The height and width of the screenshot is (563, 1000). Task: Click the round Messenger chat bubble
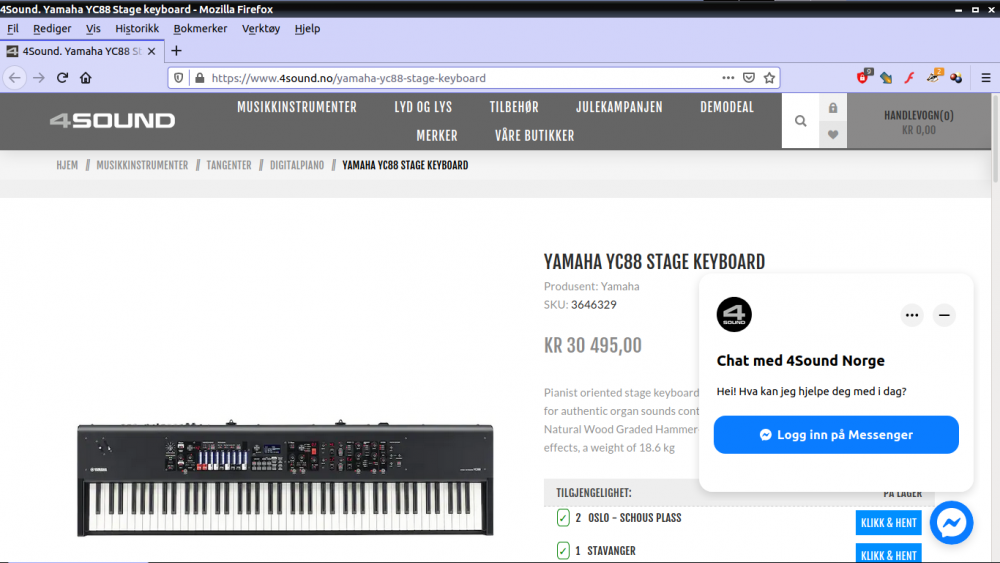(x=952, y=523)
